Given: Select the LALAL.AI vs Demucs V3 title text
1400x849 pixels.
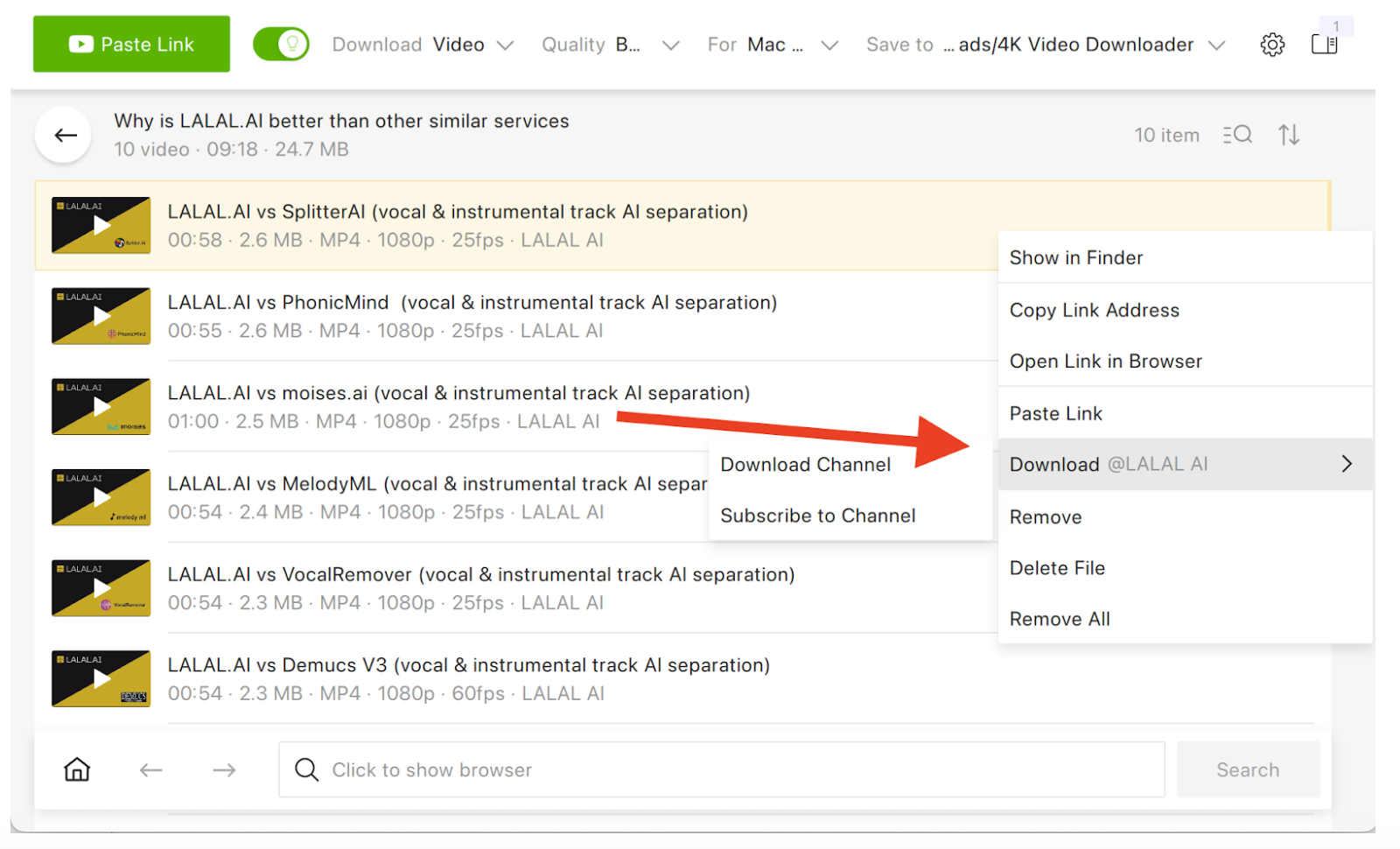Looking at the screenshot, I should (469, 665).
